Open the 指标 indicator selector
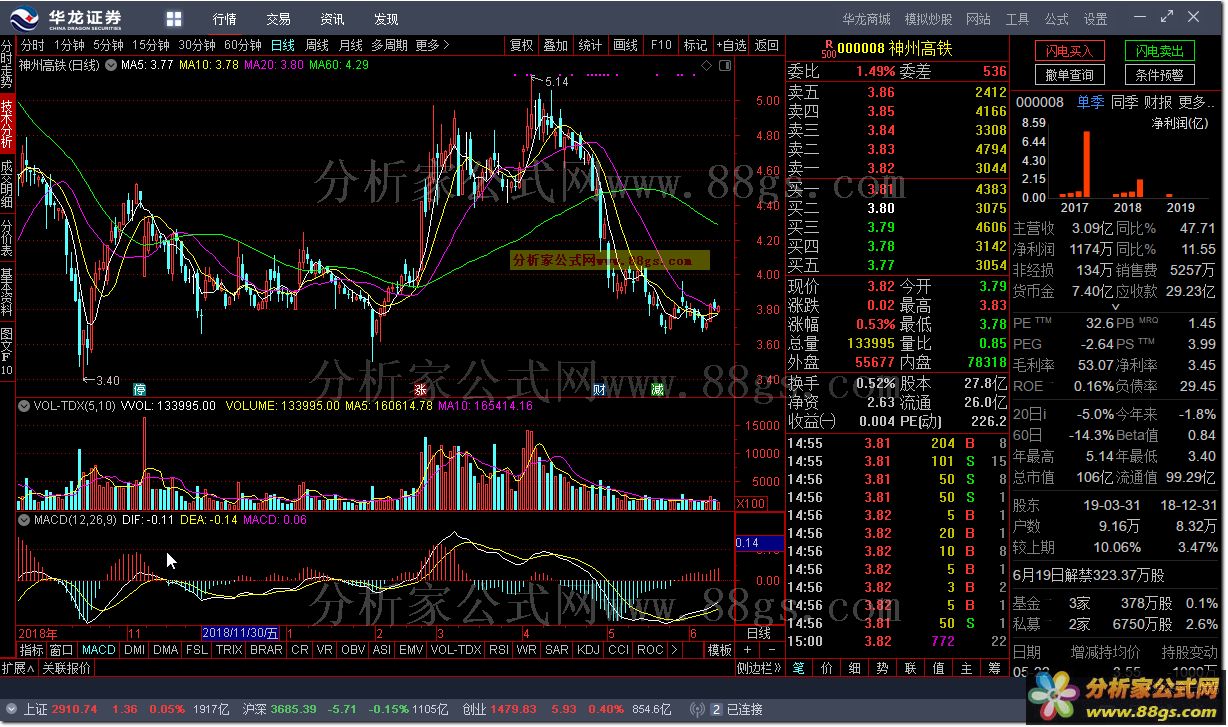 (x=31, y=650)
